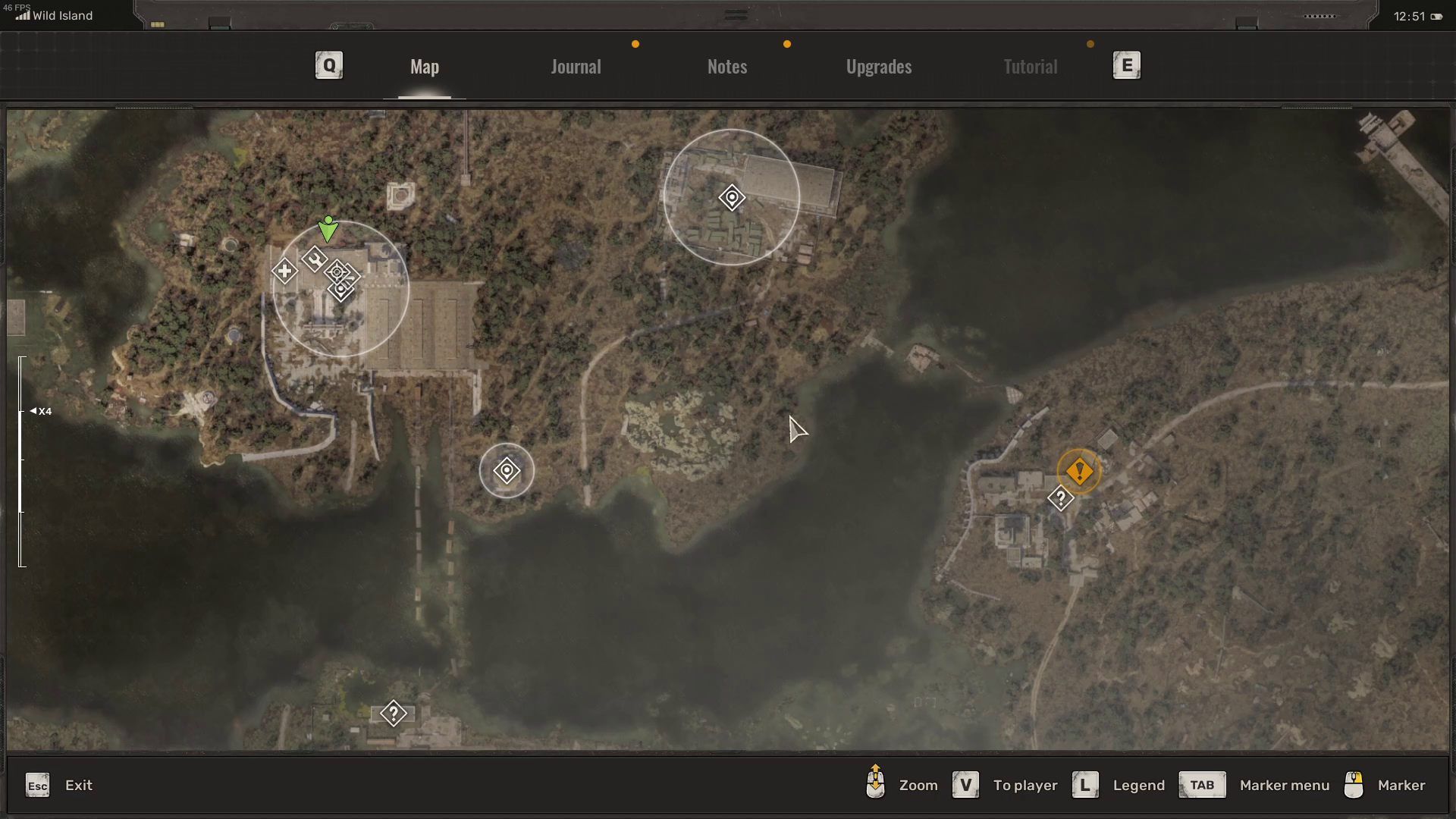
Task: Click the location marker in the small southern circle
Action: (507, 471)
